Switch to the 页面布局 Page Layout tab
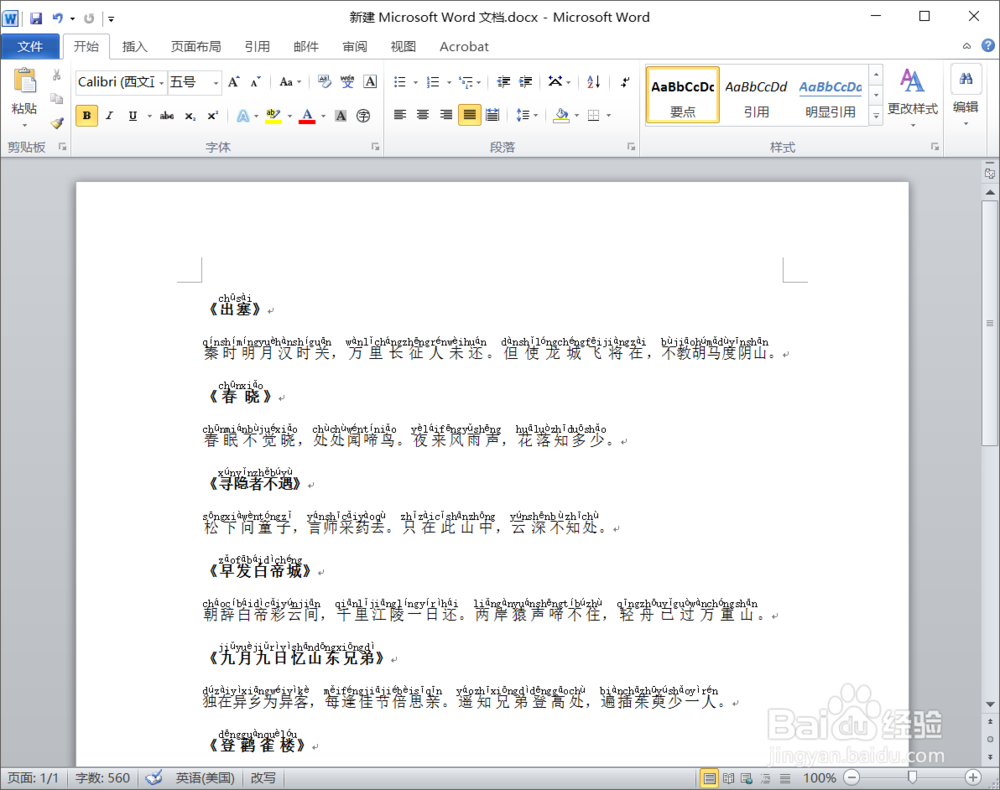This screenshot has height=790, width=1000. pyautogui.click(x=196, y=47)
